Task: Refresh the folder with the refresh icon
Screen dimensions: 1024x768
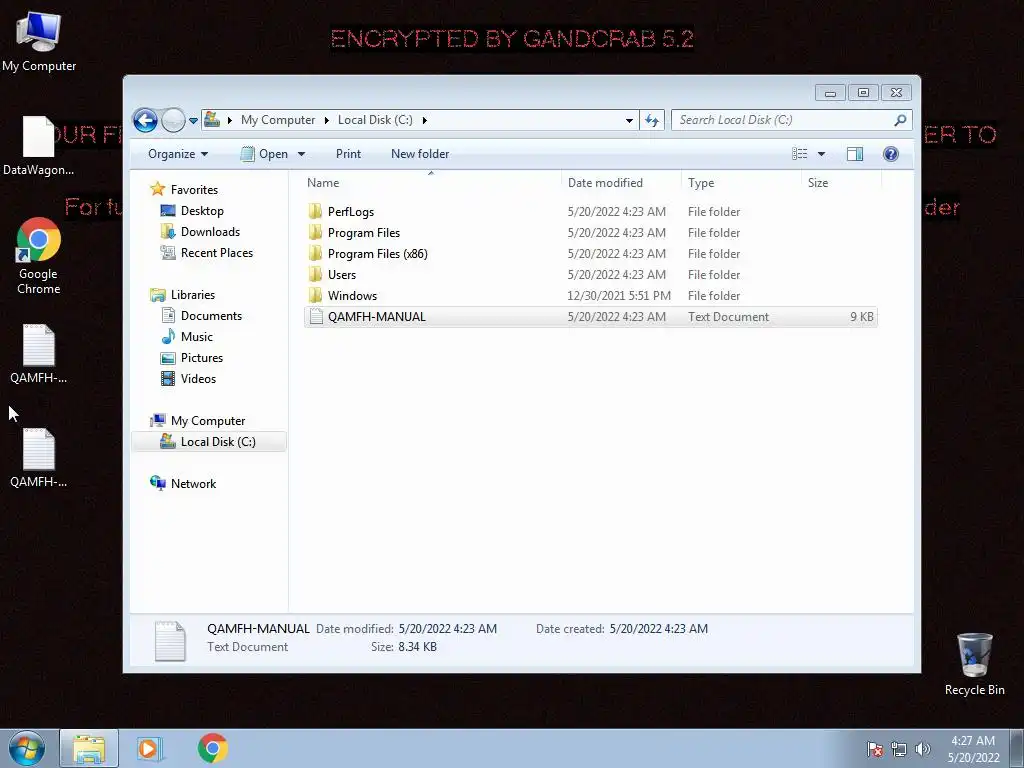Action: point(652,120)
